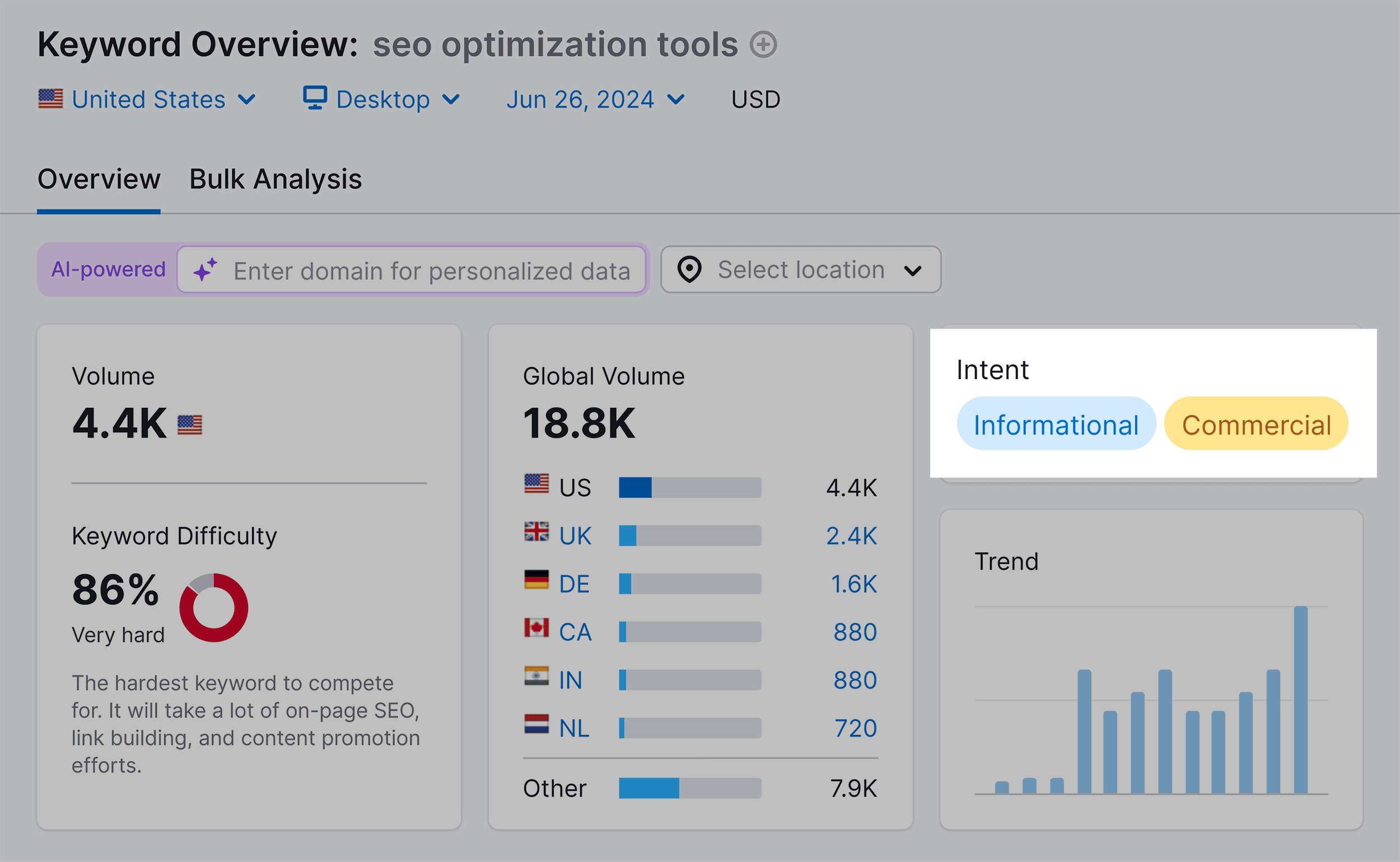
Task: Click the 2.4K UK volume value
Action: pyautogui.click(x=852, y=536)
